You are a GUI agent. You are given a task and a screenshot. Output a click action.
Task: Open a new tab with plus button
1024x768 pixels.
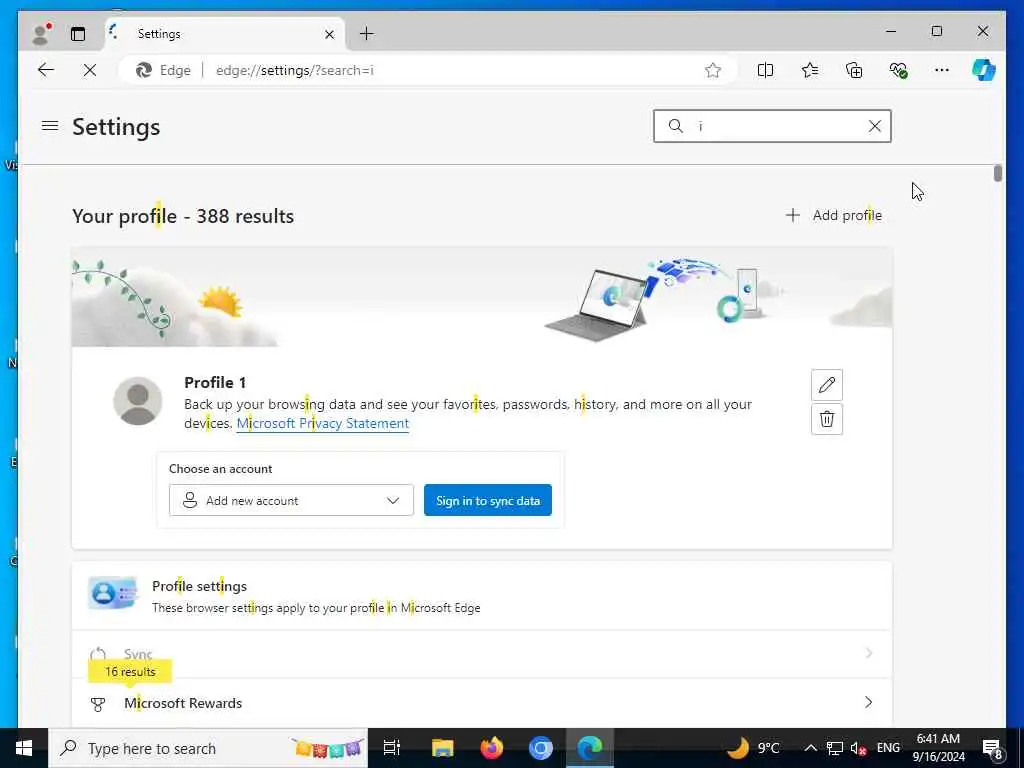tap(367, 33)
